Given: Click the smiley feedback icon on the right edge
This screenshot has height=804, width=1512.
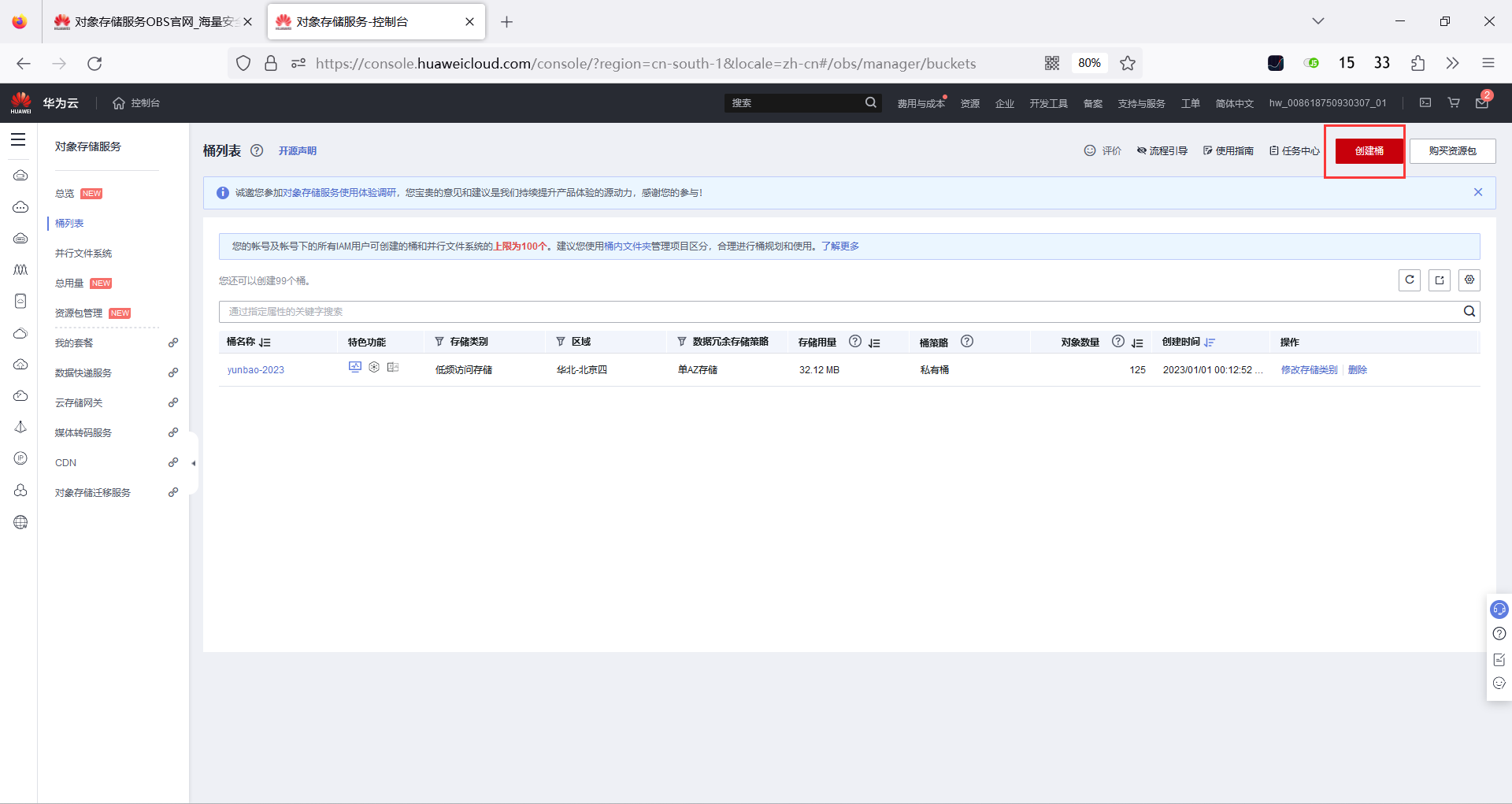Looking at the screenshot, I should pos(1499,684).
